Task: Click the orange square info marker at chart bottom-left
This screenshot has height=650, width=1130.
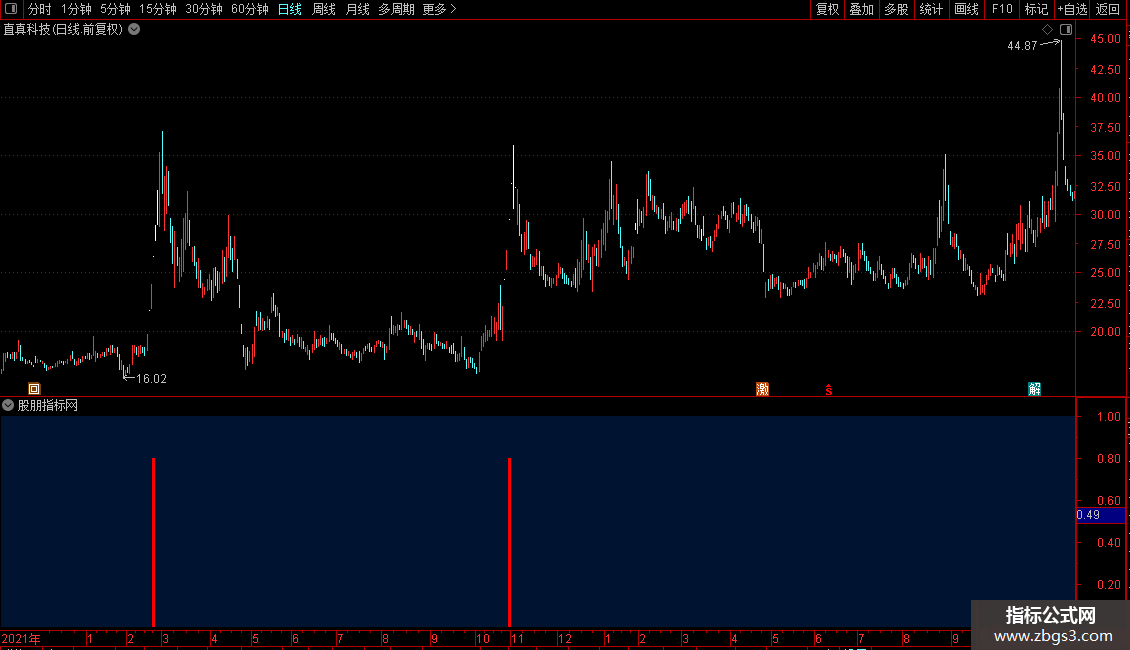Action: click(x=34, y=389)
